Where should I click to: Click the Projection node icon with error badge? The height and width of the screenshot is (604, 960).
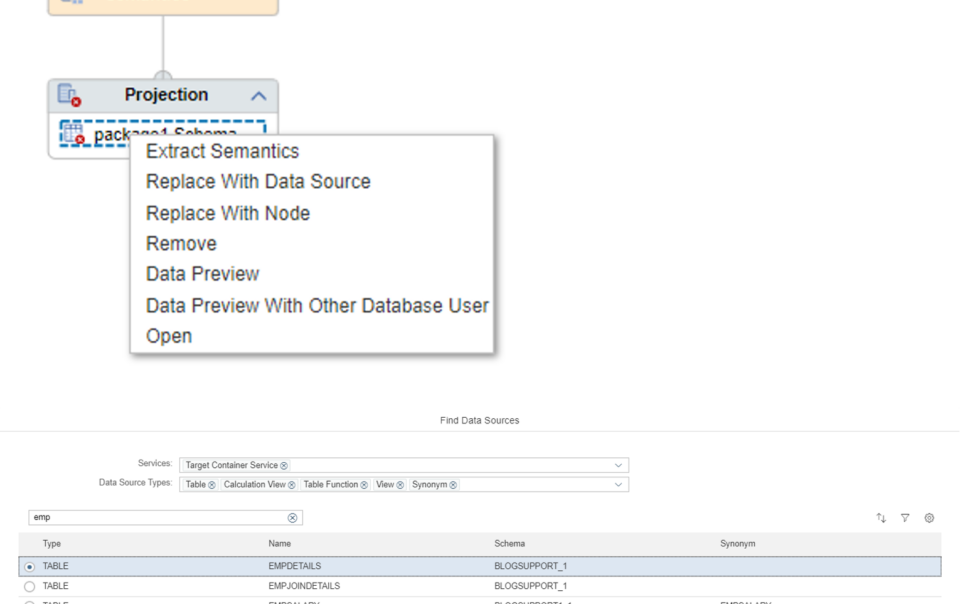(68, 95)
